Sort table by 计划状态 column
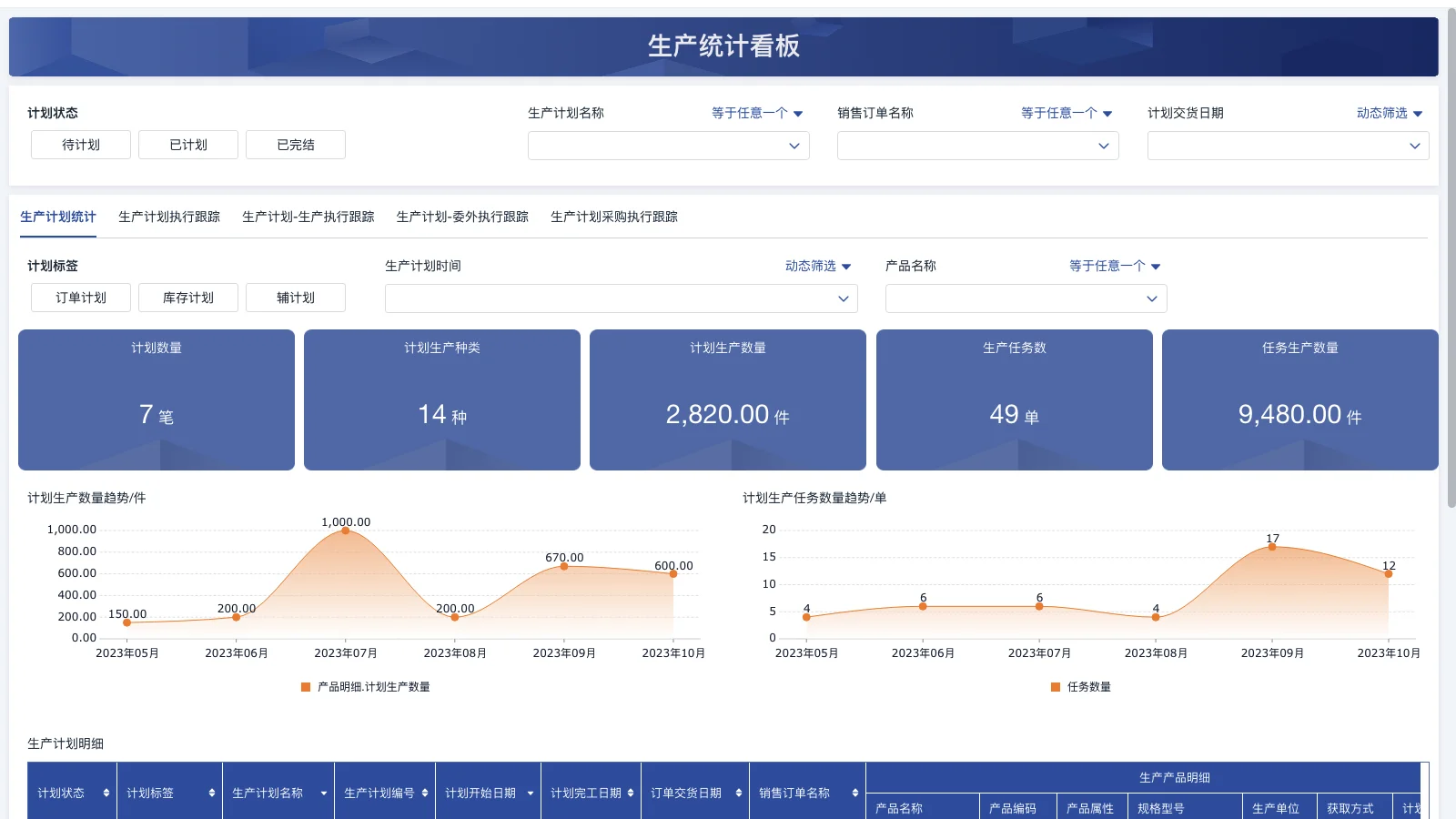The width and height of the screenshot is (1456, 819). pos(106,792)
